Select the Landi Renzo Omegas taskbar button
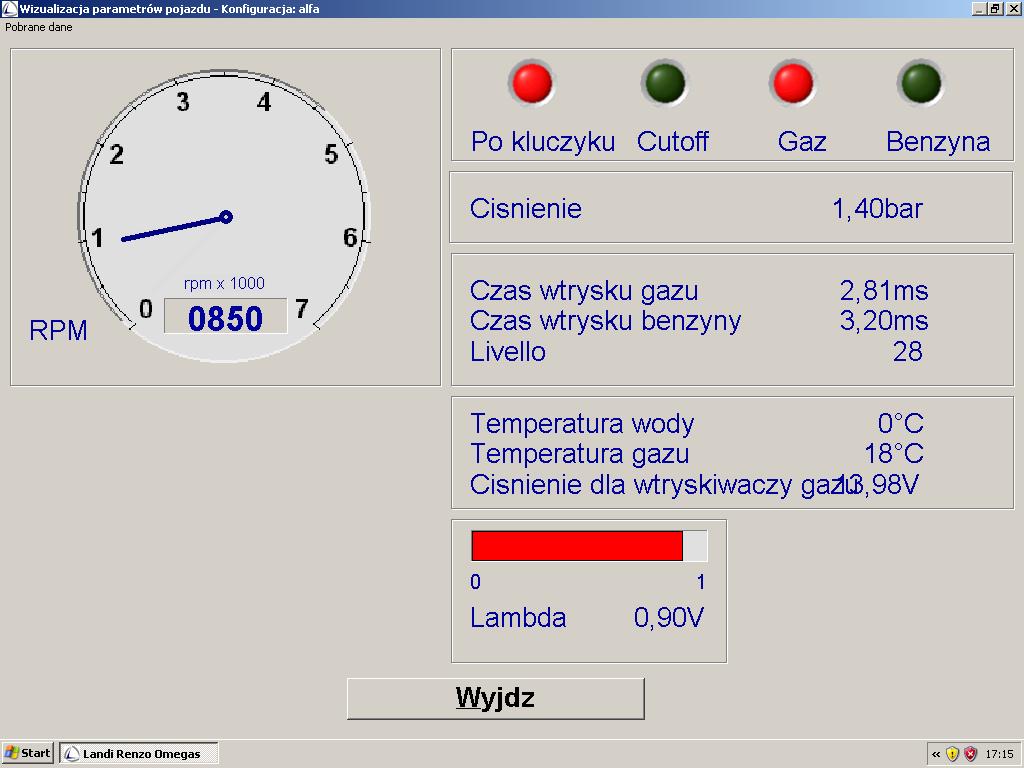This screenshot has width=1024, height=768. tap(139, 753)
